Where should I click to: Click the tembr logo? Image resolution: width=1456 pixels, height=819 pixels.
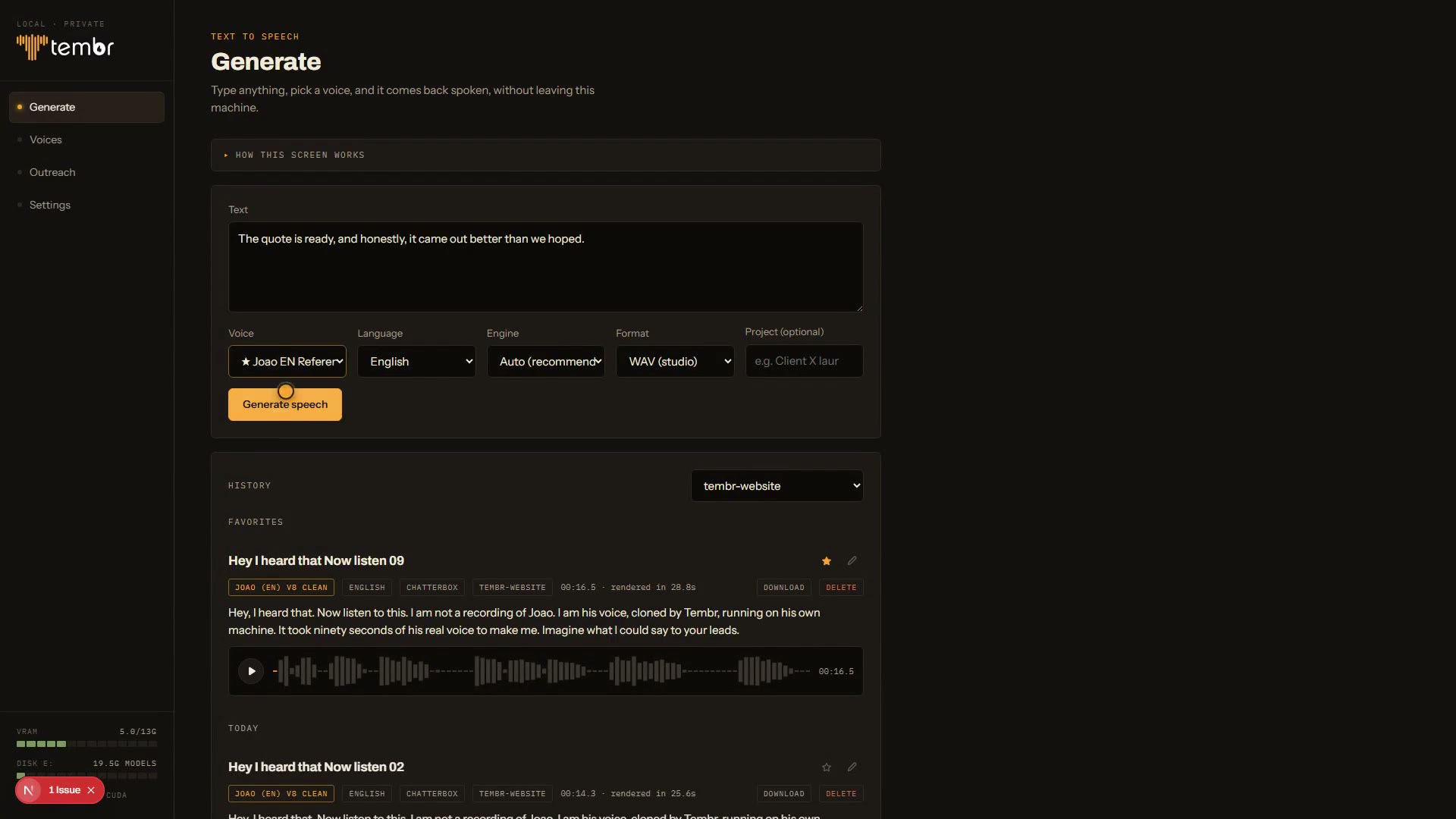65,47
